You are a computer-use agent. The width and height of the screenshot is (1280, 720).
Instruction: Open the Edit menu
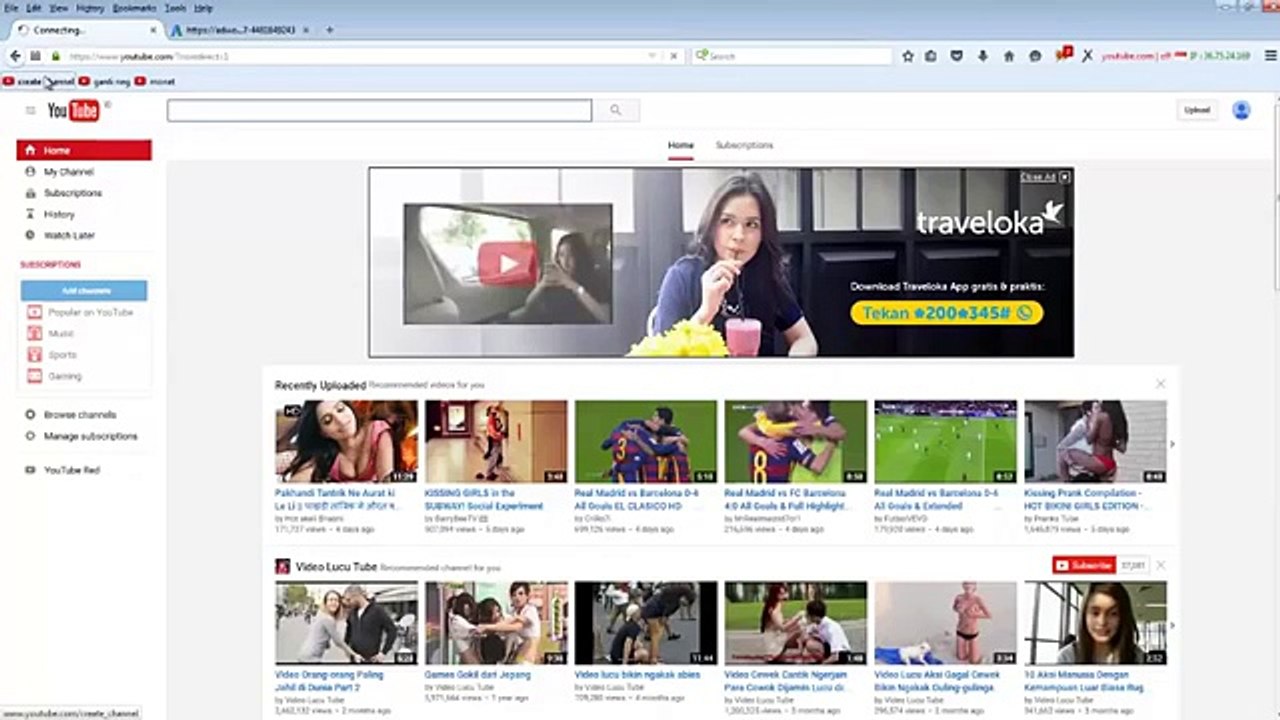35,8
